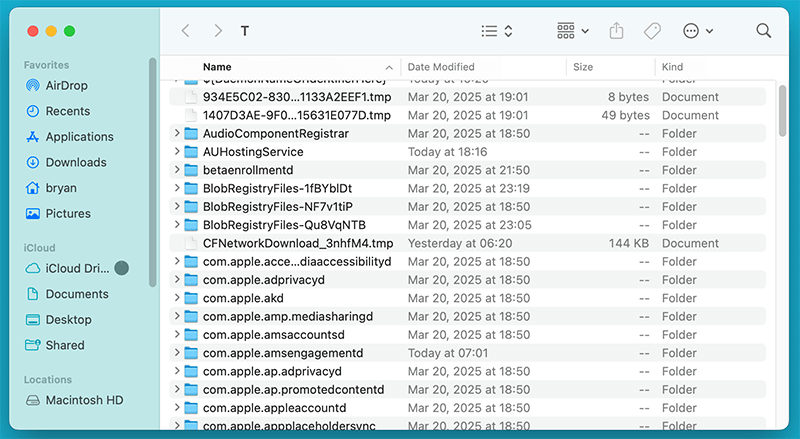Viewport: 800px width, 439px height.
Task: Expand the com.apple.adprivacyd folder
Action: coord(177,280)
